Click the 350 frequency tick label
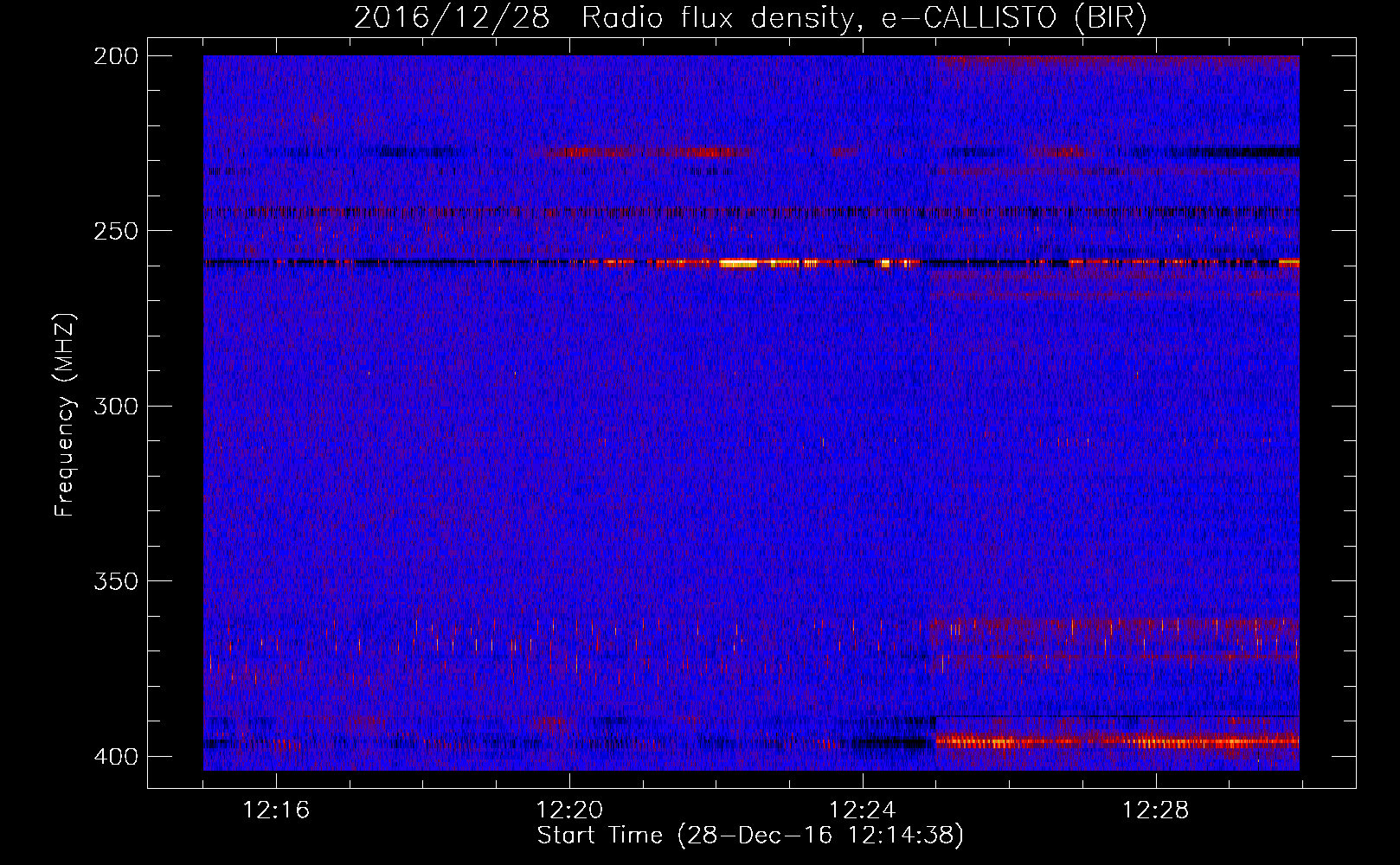The image size is (1400, 865). point(115,581)
